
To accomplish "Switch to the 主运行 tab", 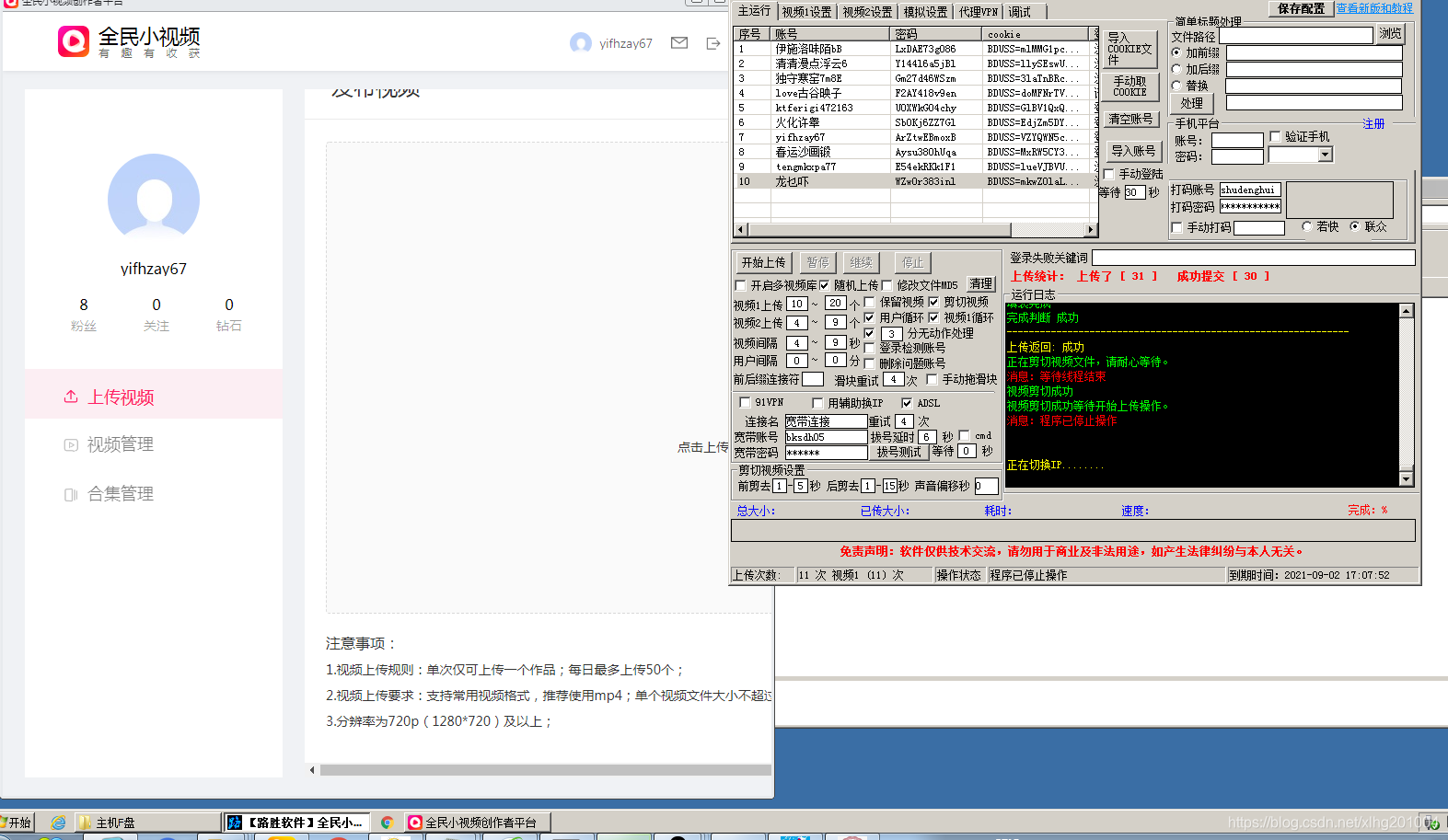I will point(754,11).
